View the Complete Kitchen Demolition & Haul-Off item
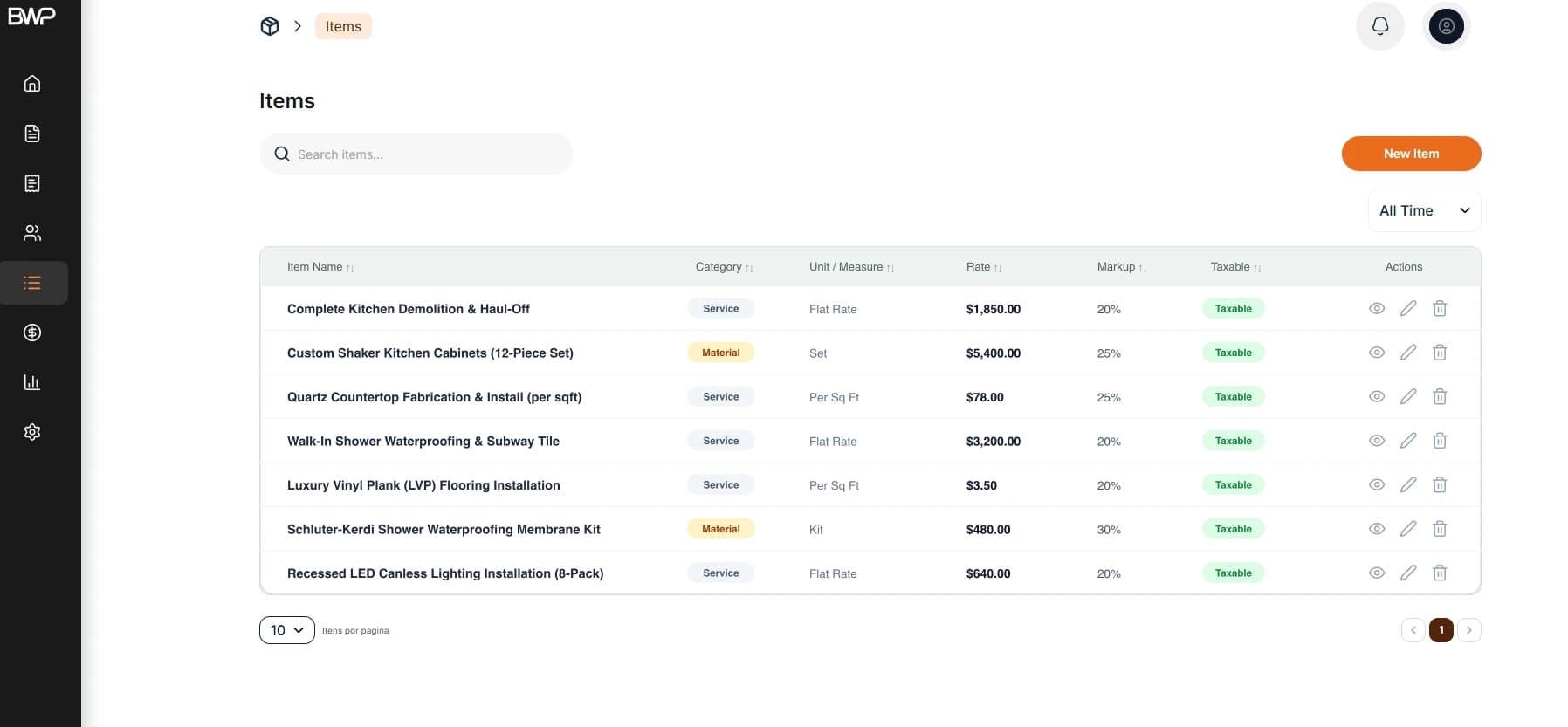The image size is (1568, 727). point(1377,308)
